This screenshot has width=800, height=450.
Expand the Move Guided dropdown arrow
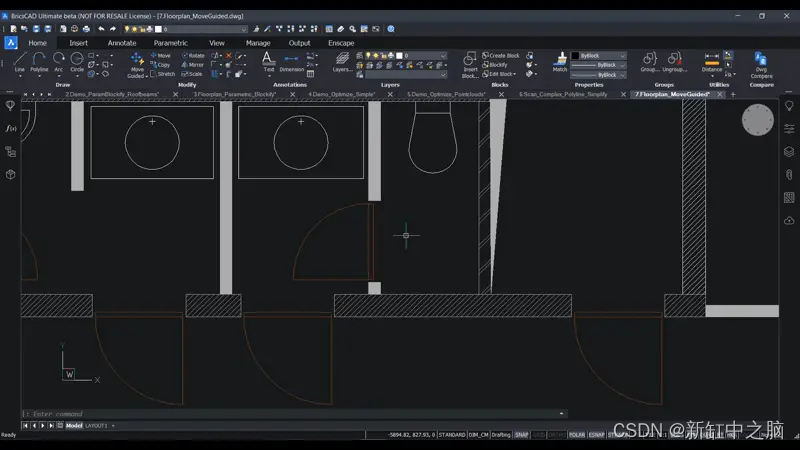pos(146,77)
